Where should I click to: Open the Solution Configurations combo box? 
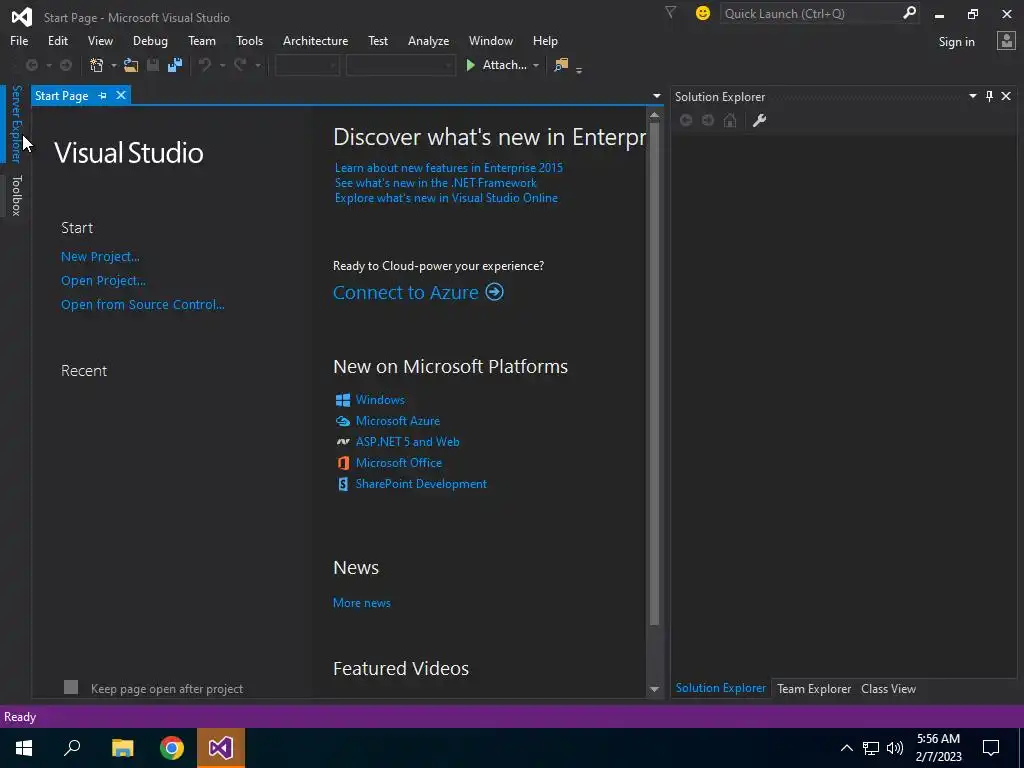coord(307,65)
